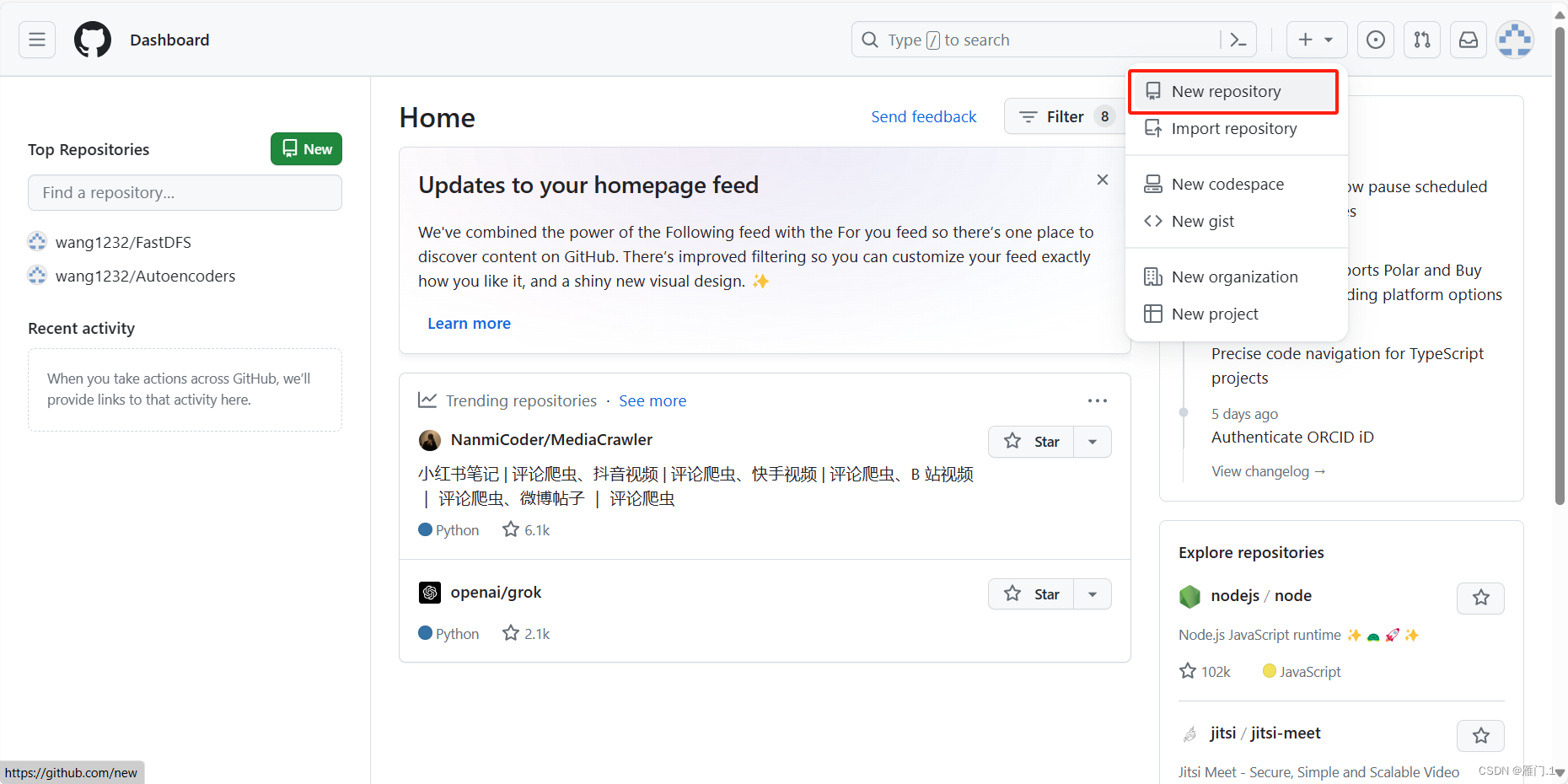
Task: Click See more trending repositories
Action: (x=652, y=400)
